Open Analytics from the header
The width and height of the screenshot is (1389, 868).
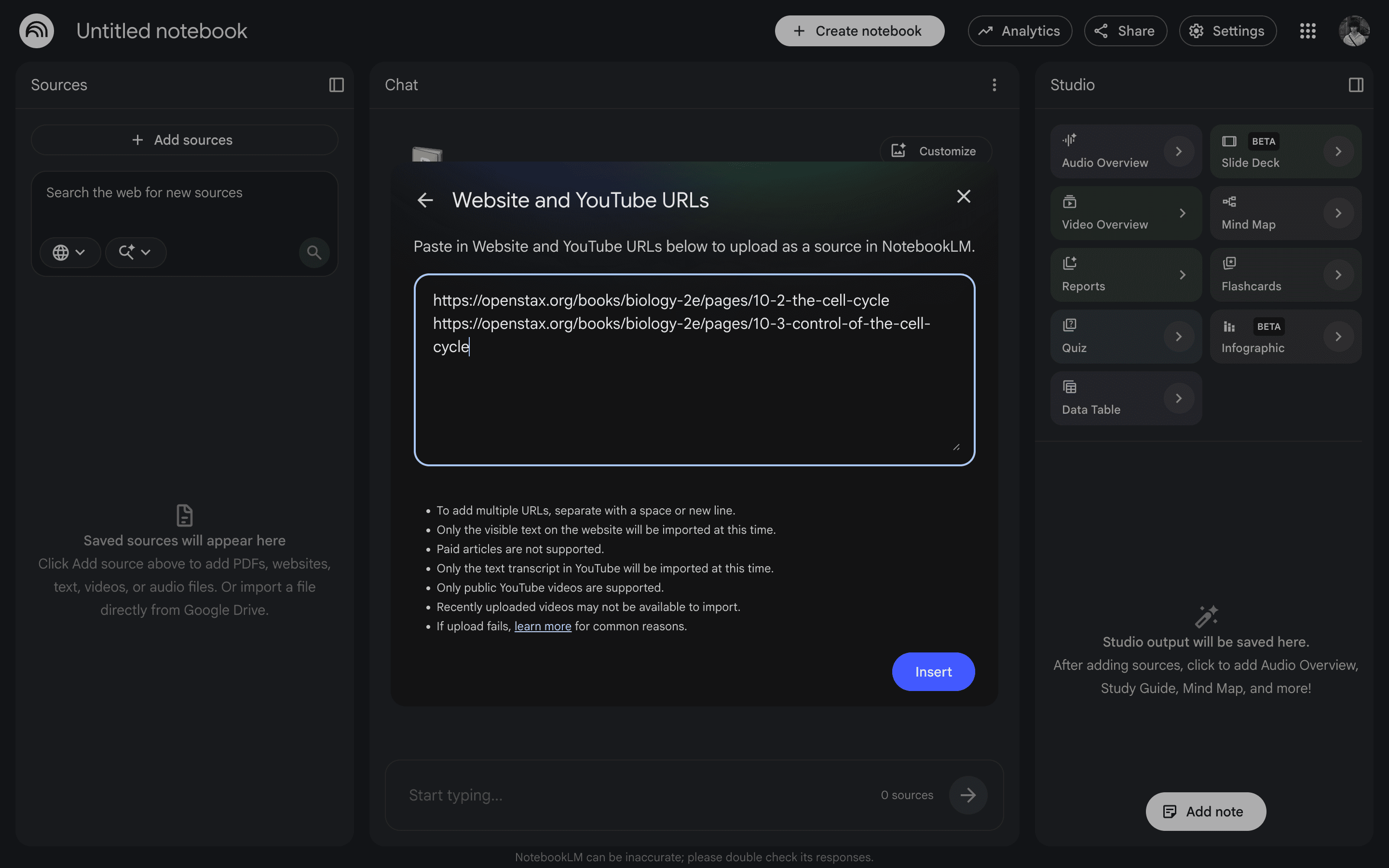click(1020, 31)
